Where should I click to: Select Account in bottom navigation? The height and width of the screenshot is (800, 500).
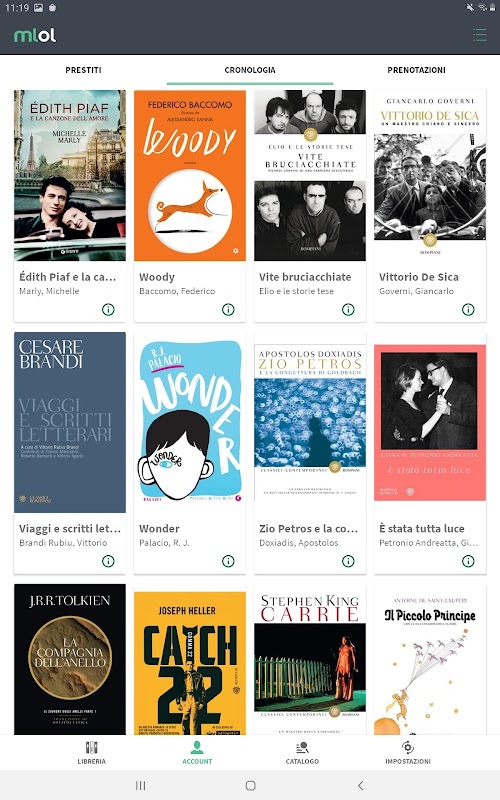197,753
